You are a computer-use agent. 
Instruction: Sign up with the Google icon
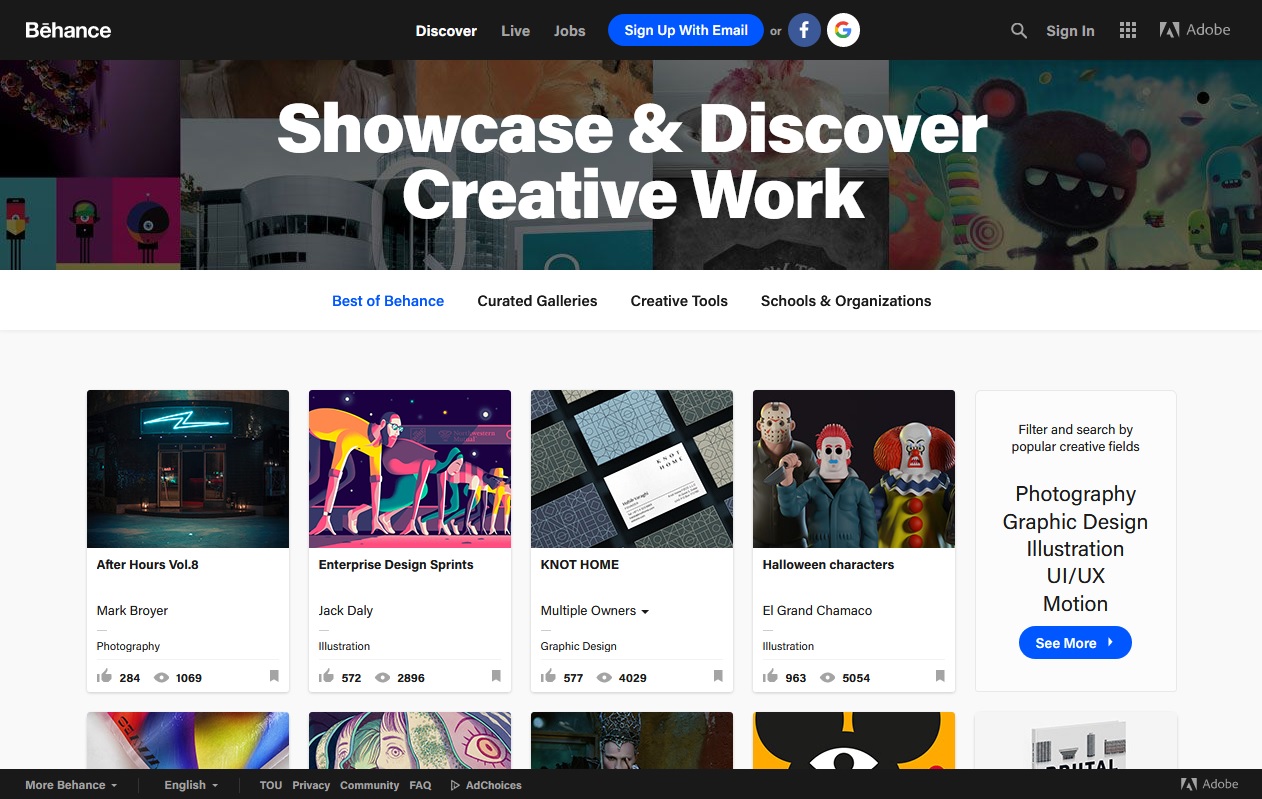[843, 30]
